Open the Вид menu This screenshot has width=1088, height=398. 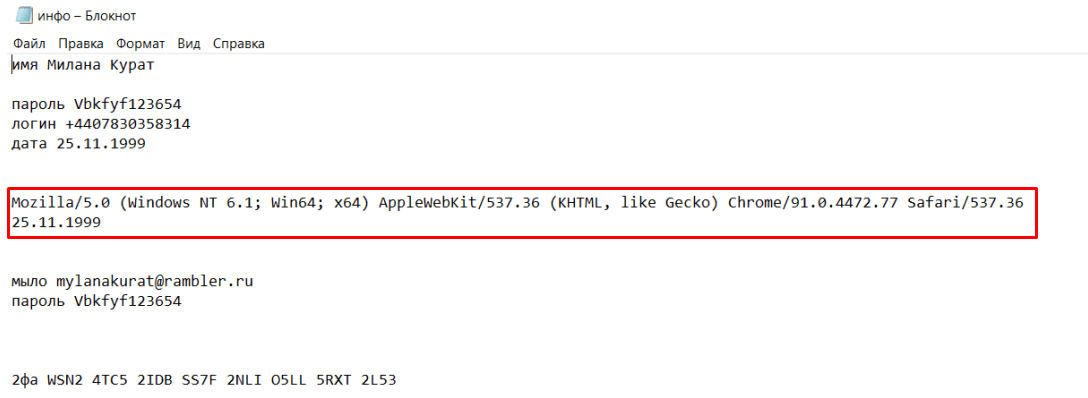tap(189, 44)
